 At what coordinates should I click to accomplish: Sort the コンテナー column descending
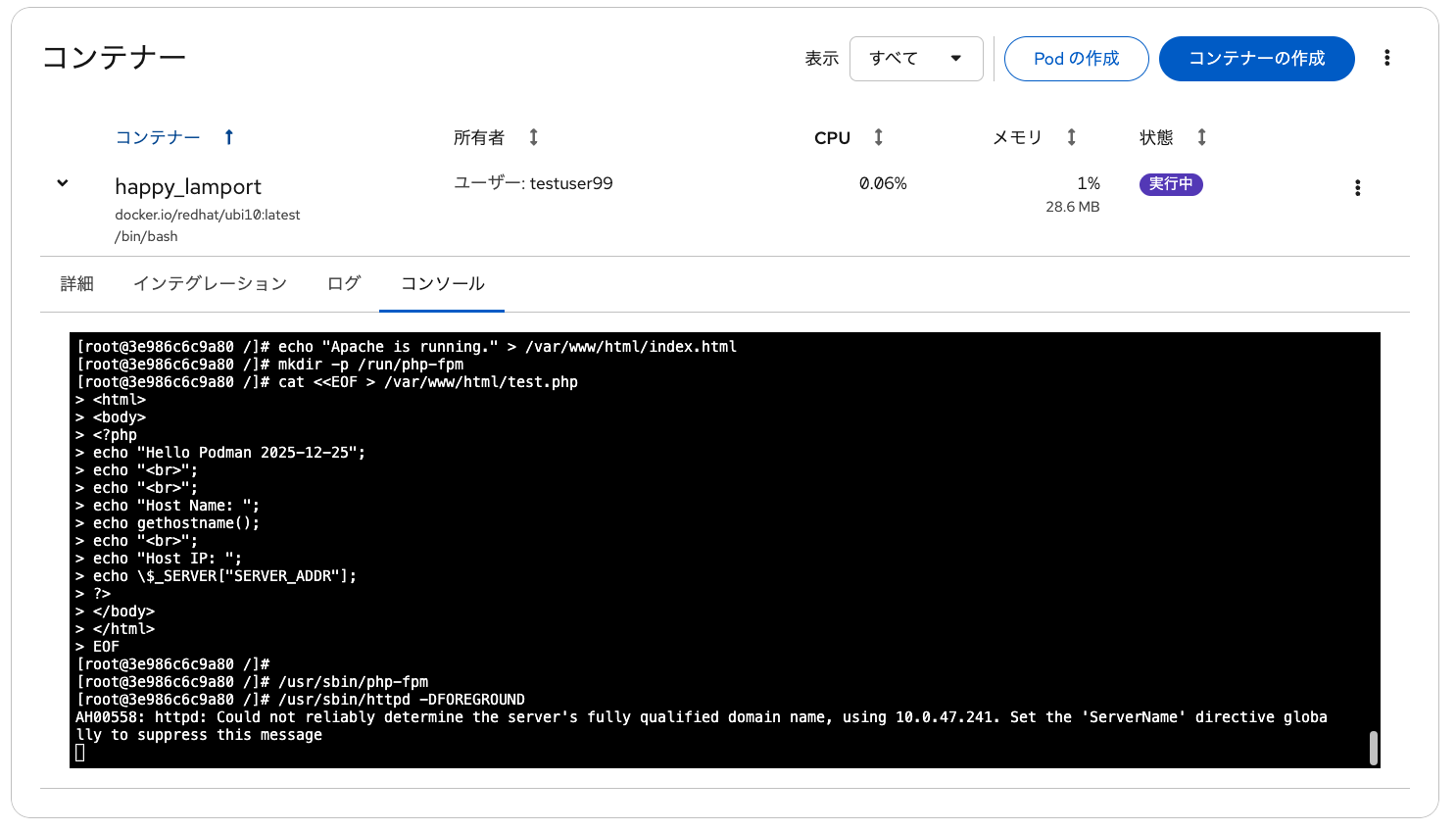tap(227, 137)
